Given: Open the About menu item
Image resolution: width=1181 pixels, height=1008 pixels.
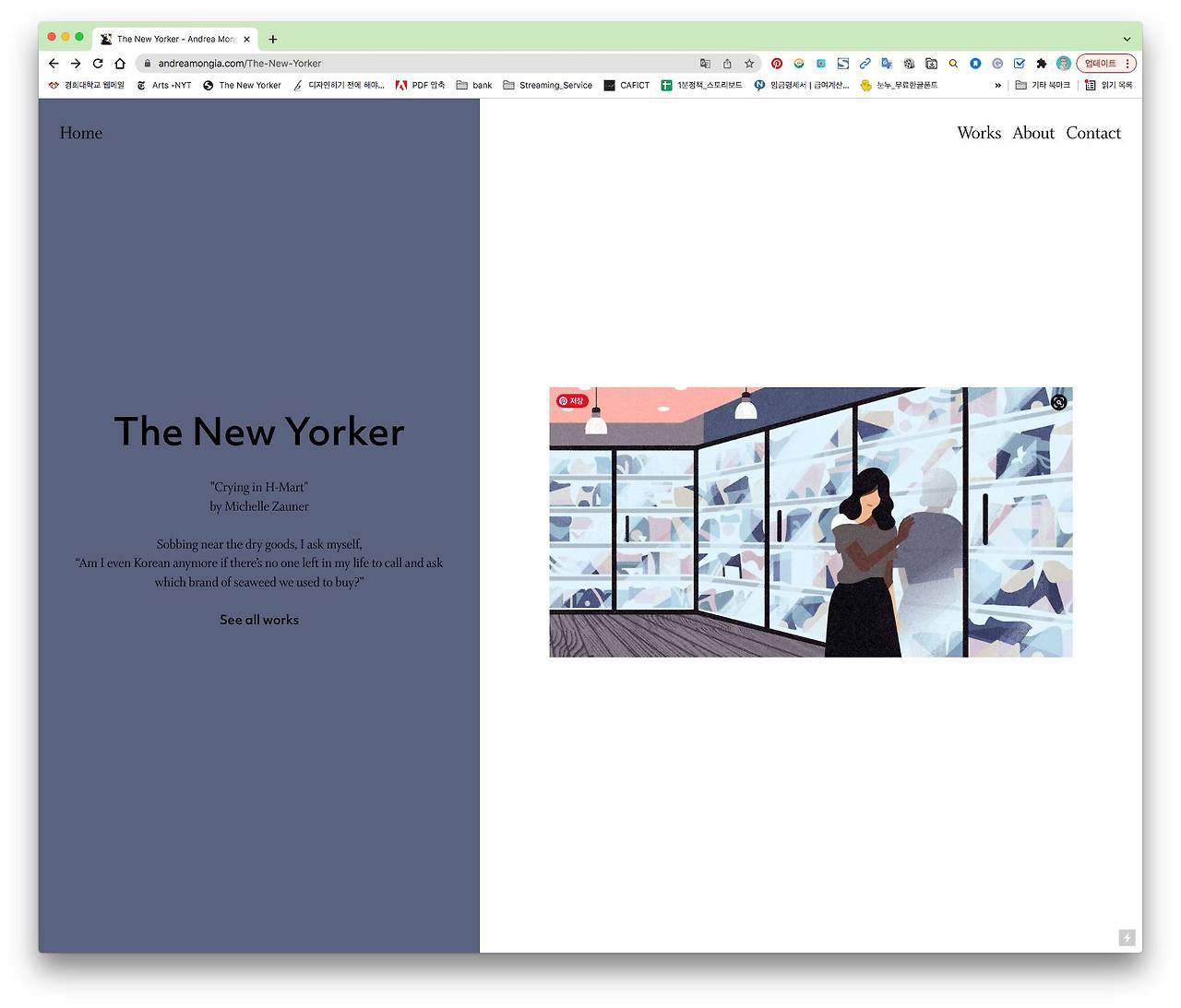Looking at the screenshot, I should click(1033, 133).
